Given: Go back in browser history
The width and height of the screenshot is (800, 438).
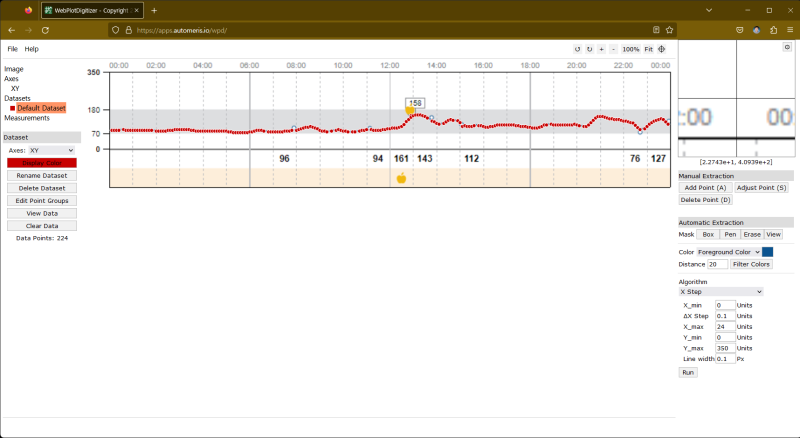Looking at the screenshot, I should click(12, 30).
